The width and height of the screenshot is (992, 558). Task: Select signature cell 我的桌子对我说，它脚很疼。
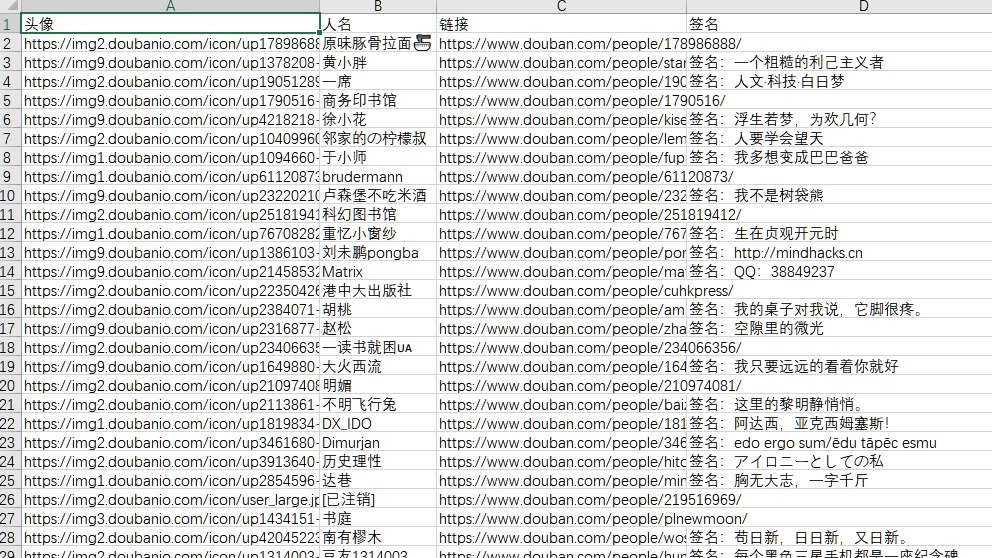(x=839, y=309)
